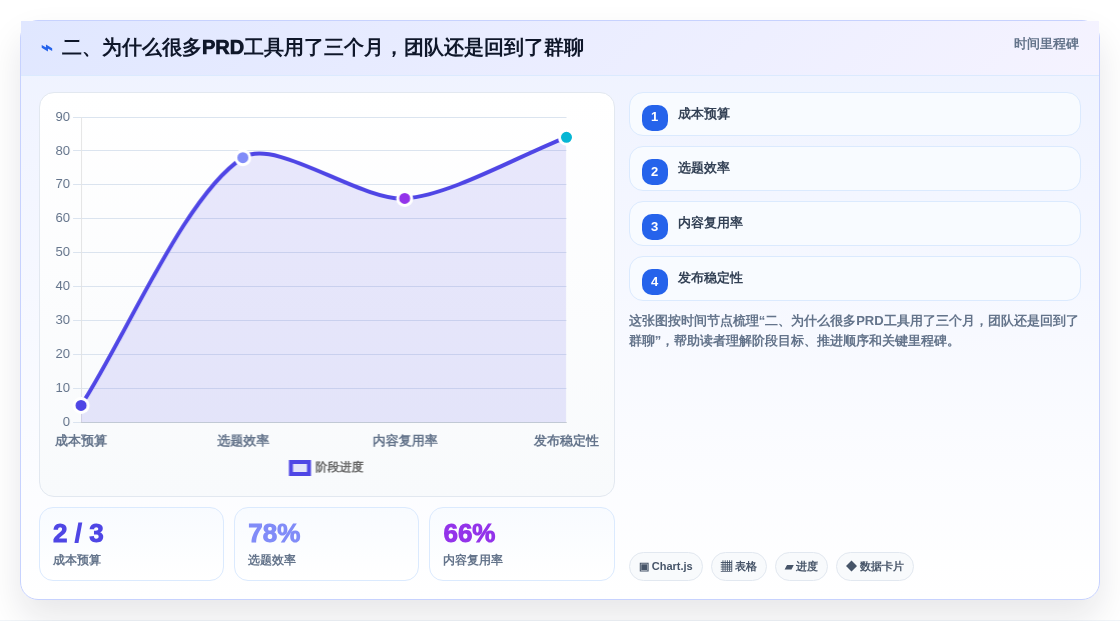Viewport: 1120px width, 621px height.
Task: Click the 66% 内容复用率 stat card
Action: [x=521, y=544]
